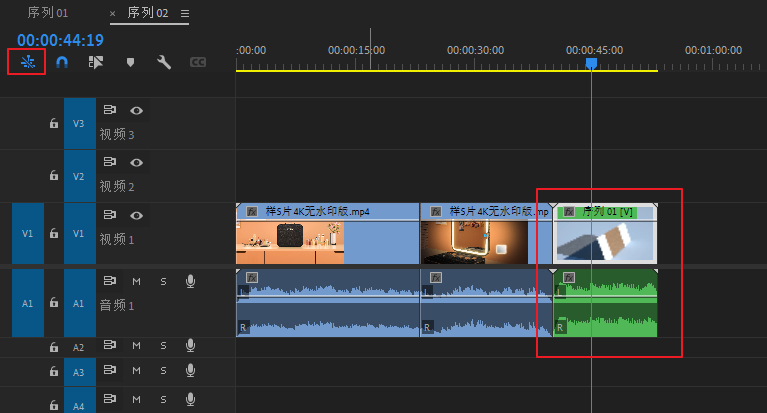
Task: Click the closed captions CC icon
Action: [x=198, y=62]
